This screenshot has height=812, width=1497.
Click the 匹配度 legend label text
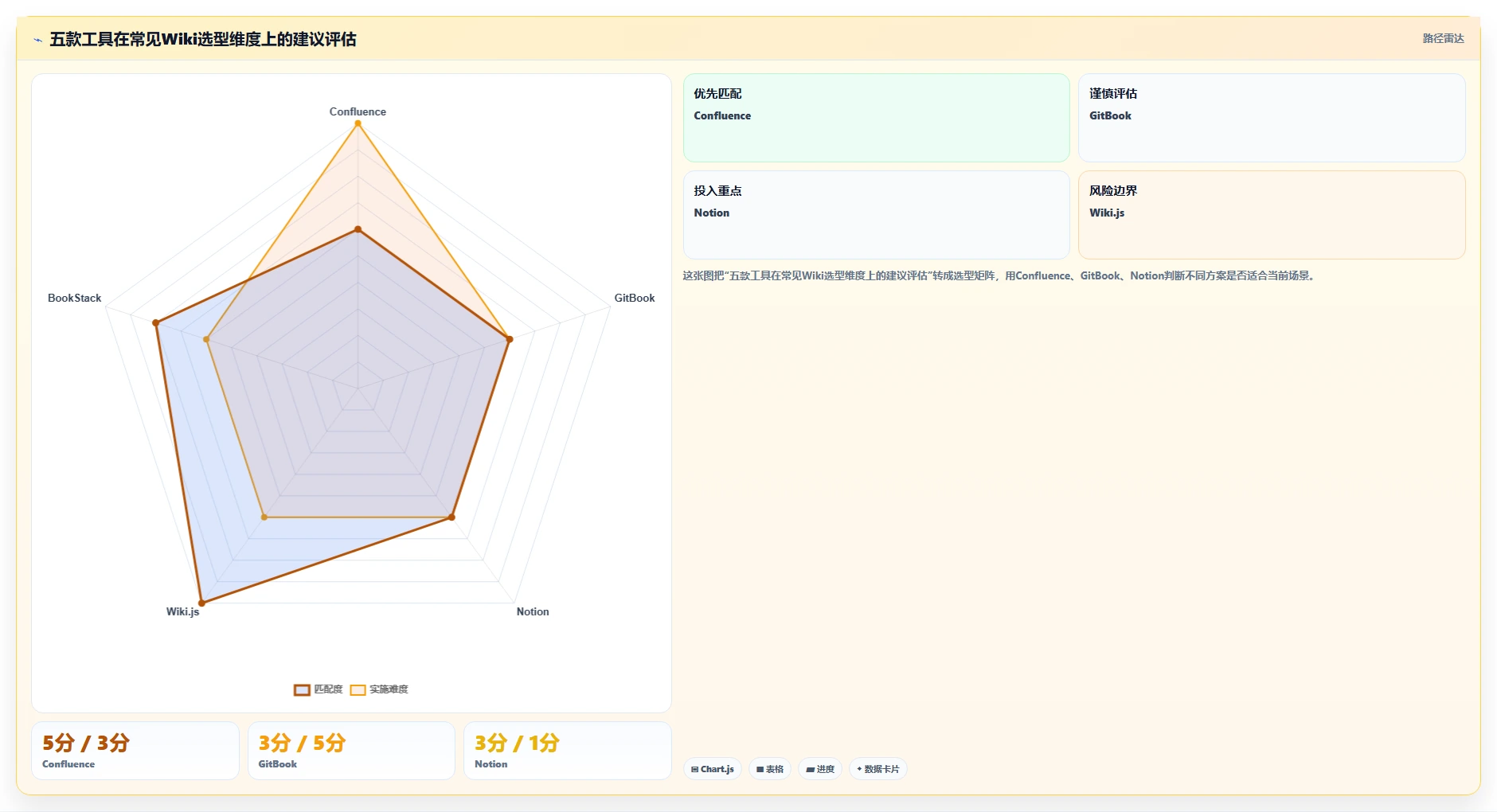click(328, 689)
